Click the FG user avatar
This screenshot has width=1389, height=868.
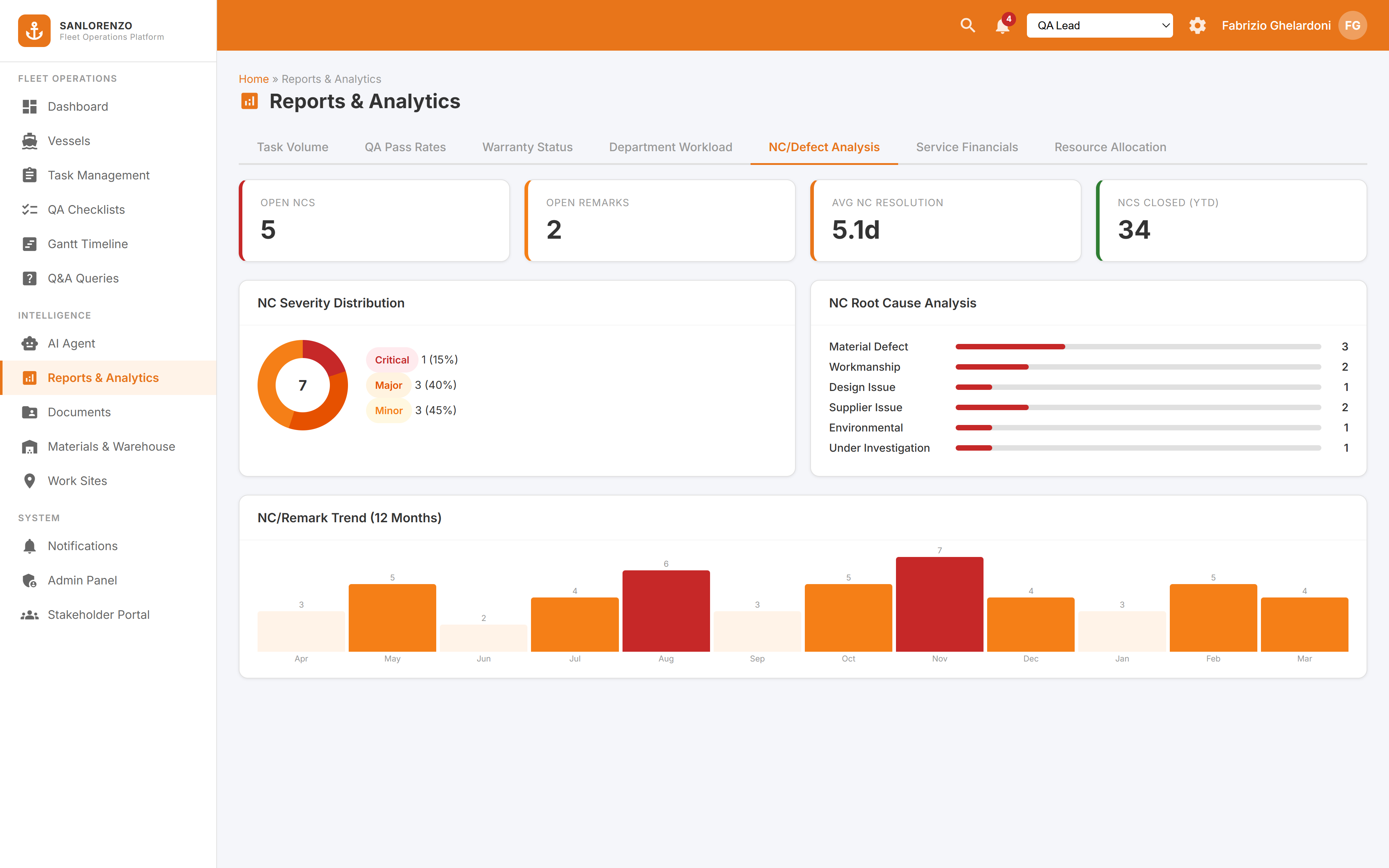[1352, 25]
